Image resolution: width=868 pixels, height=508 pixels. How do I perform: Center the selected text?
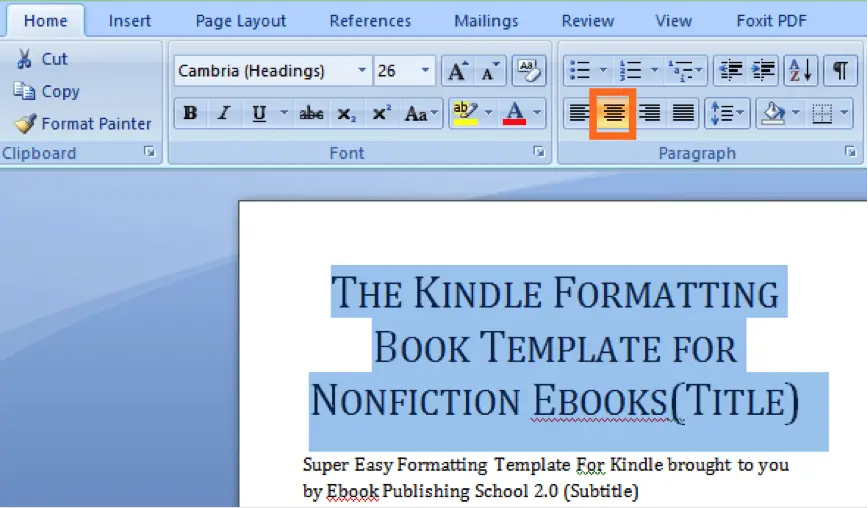point(613,113)
